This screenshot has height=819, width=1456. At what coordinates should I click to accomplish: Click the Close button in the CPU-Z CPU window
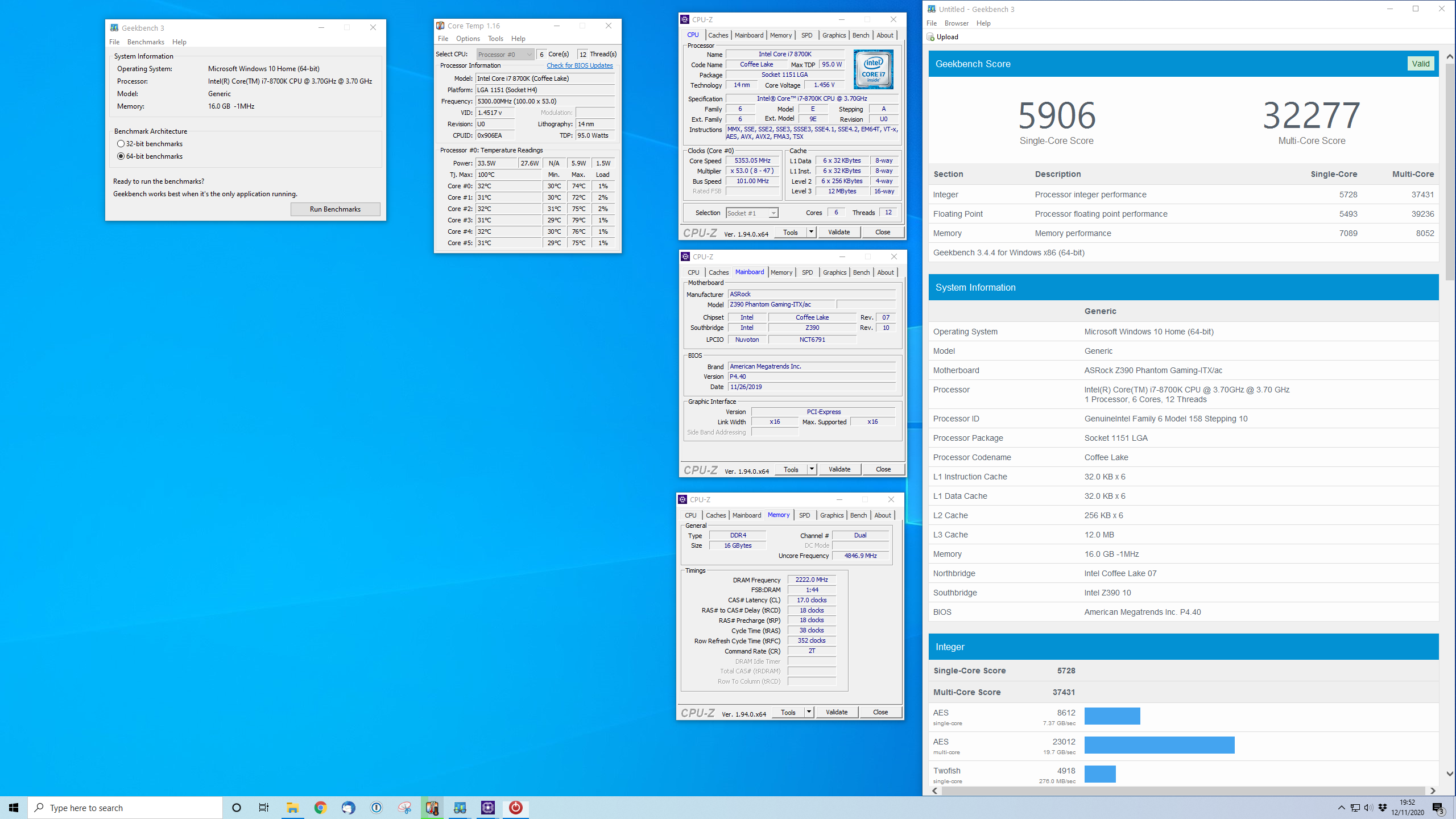883,232
